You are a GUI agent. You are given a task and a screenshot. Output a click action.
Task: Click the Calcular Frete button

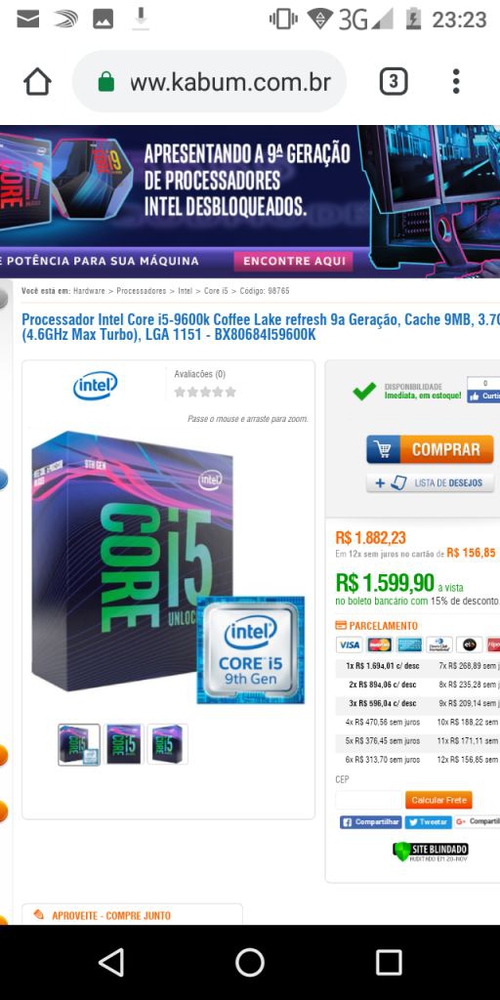439,800
